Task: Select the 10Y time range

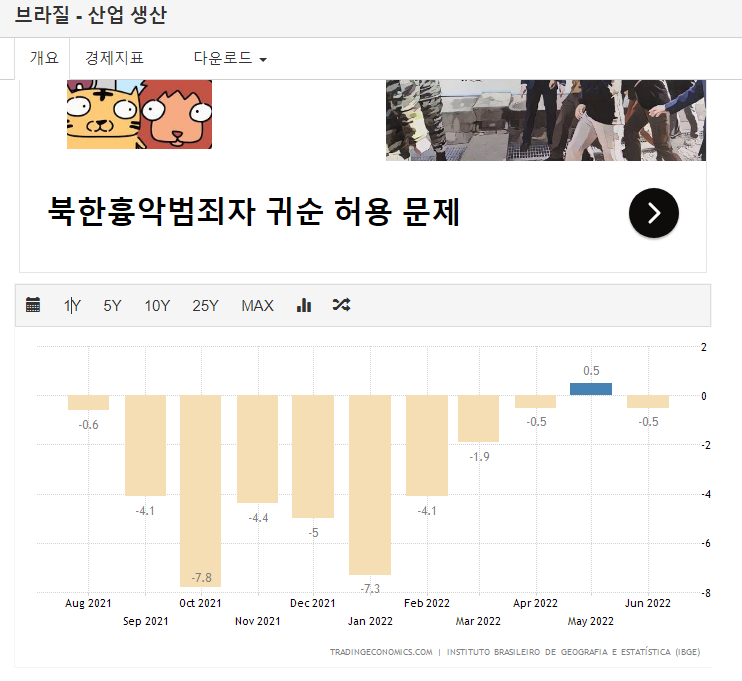Action: [157, 306]
